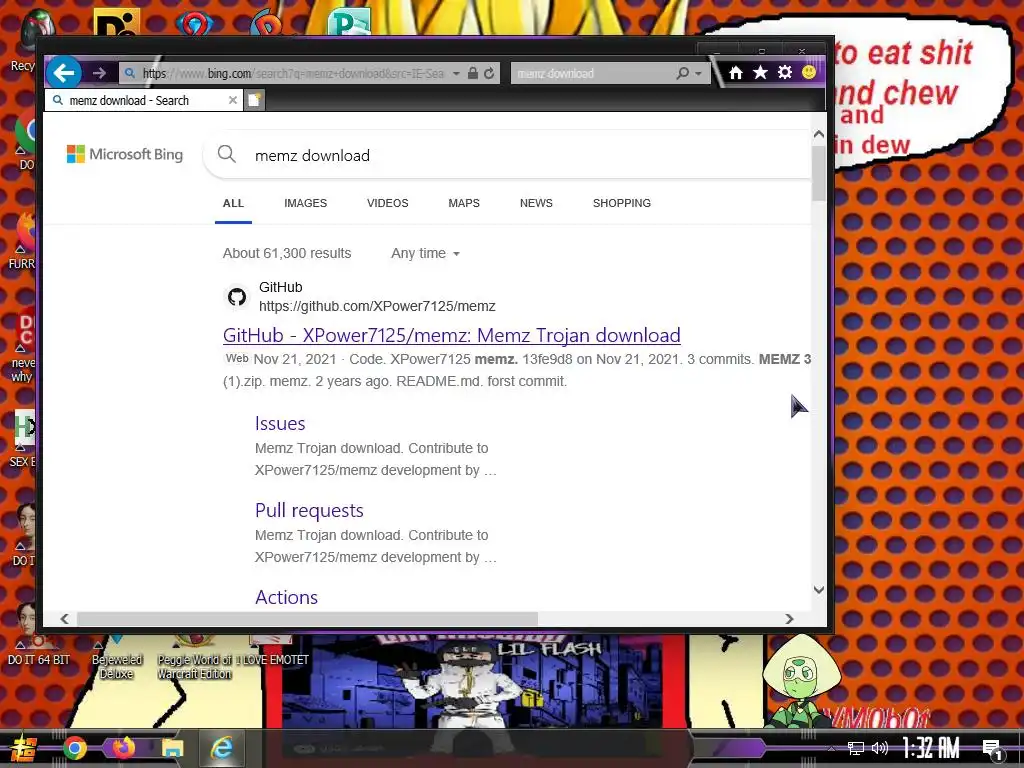Open Favorites star icon

click(760, 72)
